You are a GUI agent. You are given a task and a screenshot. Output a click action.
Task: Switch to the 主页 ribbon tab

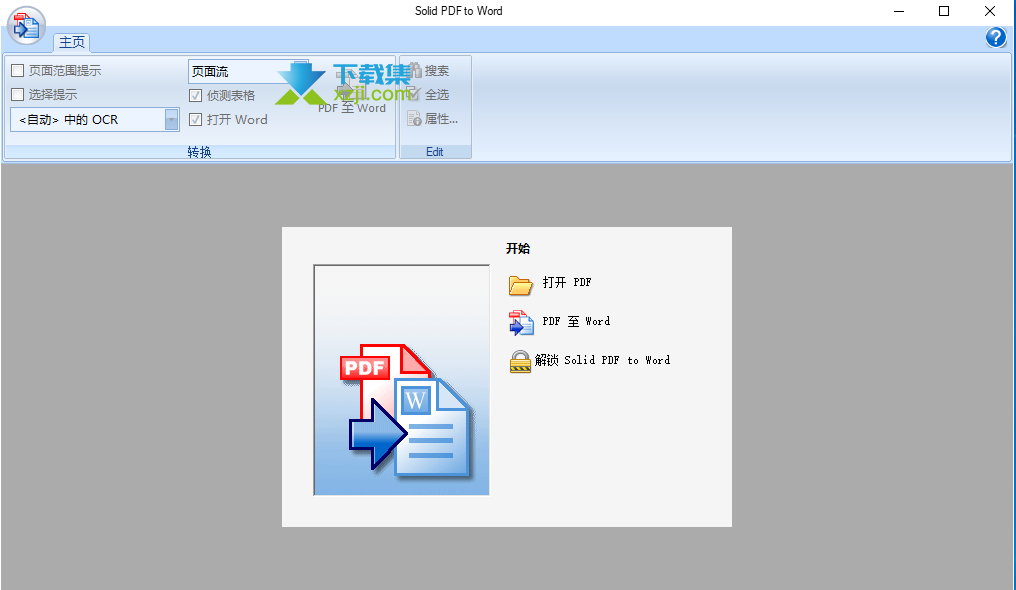point(72,42)
